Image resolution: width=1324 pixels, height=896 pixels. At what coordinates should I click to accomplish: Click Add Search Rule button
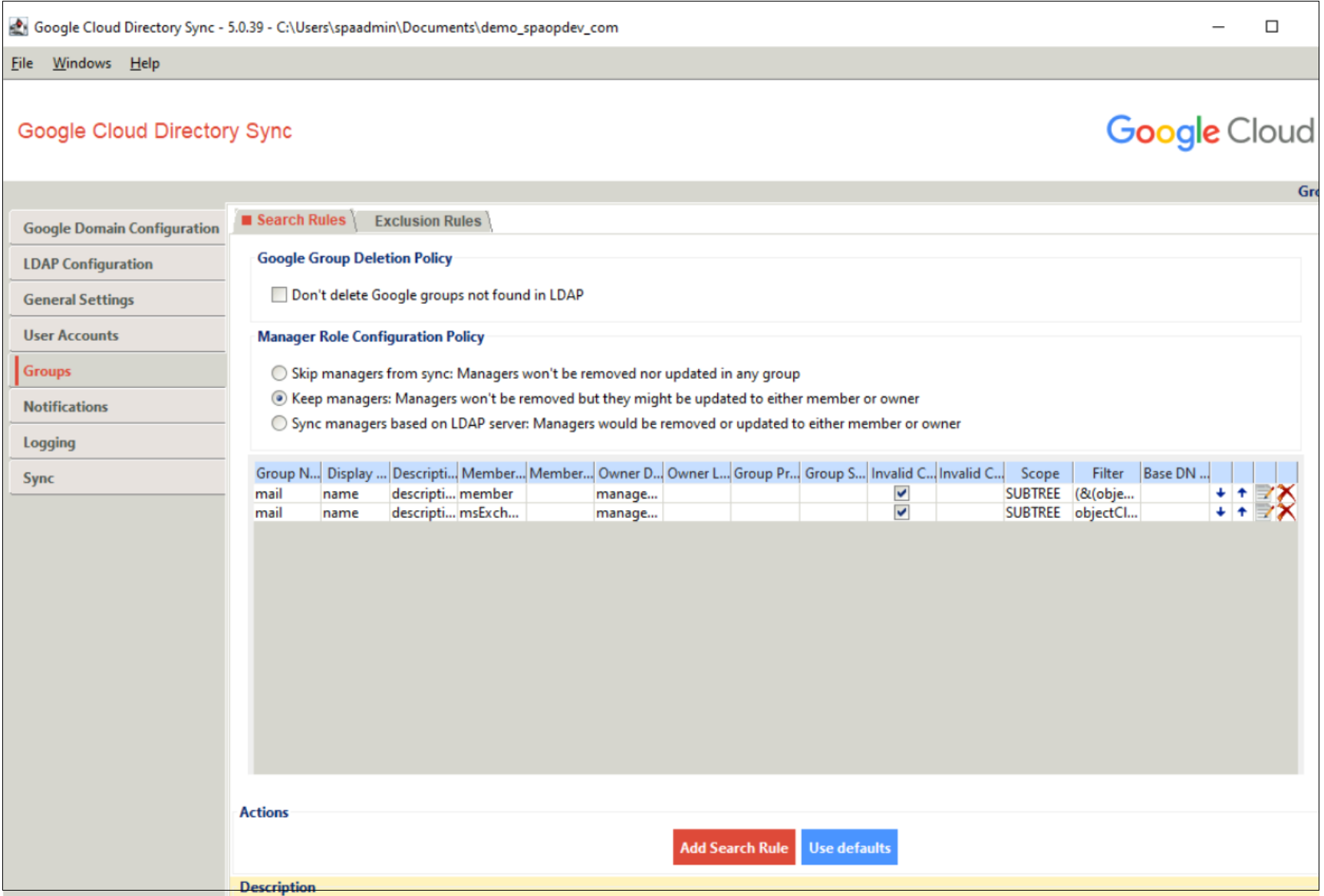(733, 848)
